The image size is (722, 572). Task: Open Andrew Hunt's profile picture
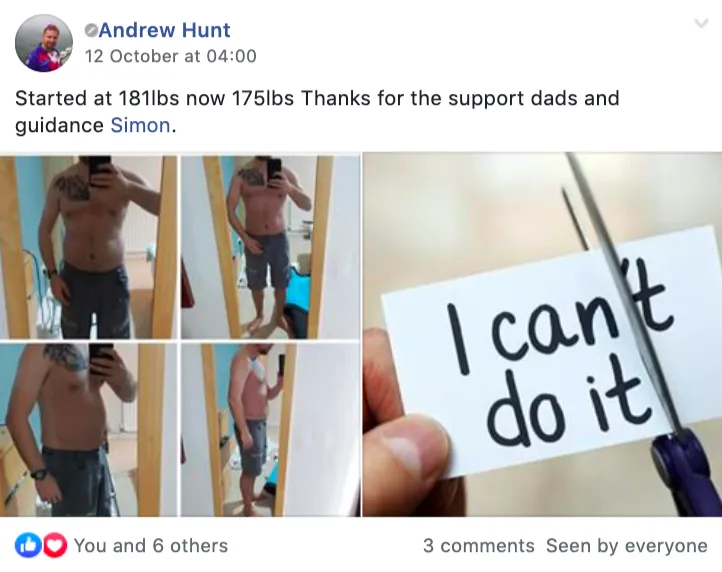coord(44,43)
